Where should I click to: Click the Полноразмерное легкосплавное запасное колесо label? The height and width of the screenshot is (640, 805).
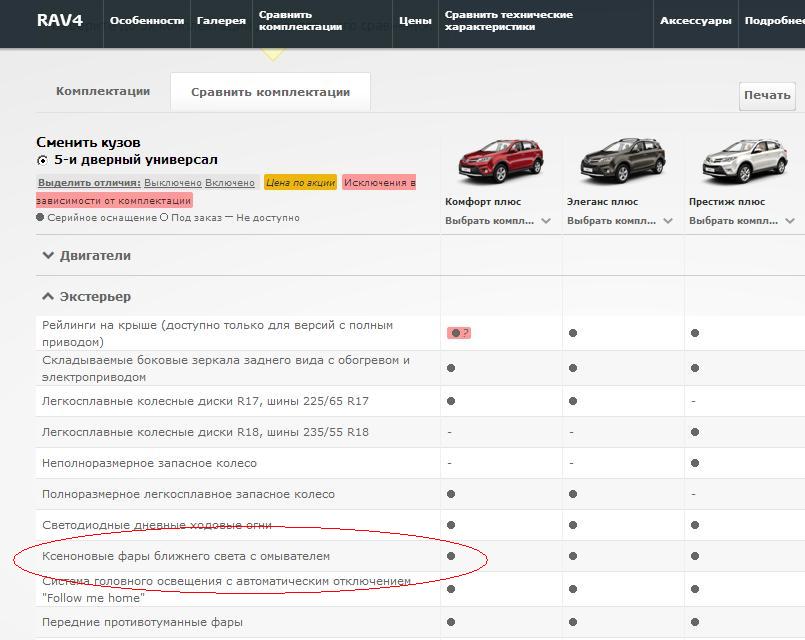[x=188, y=494]
